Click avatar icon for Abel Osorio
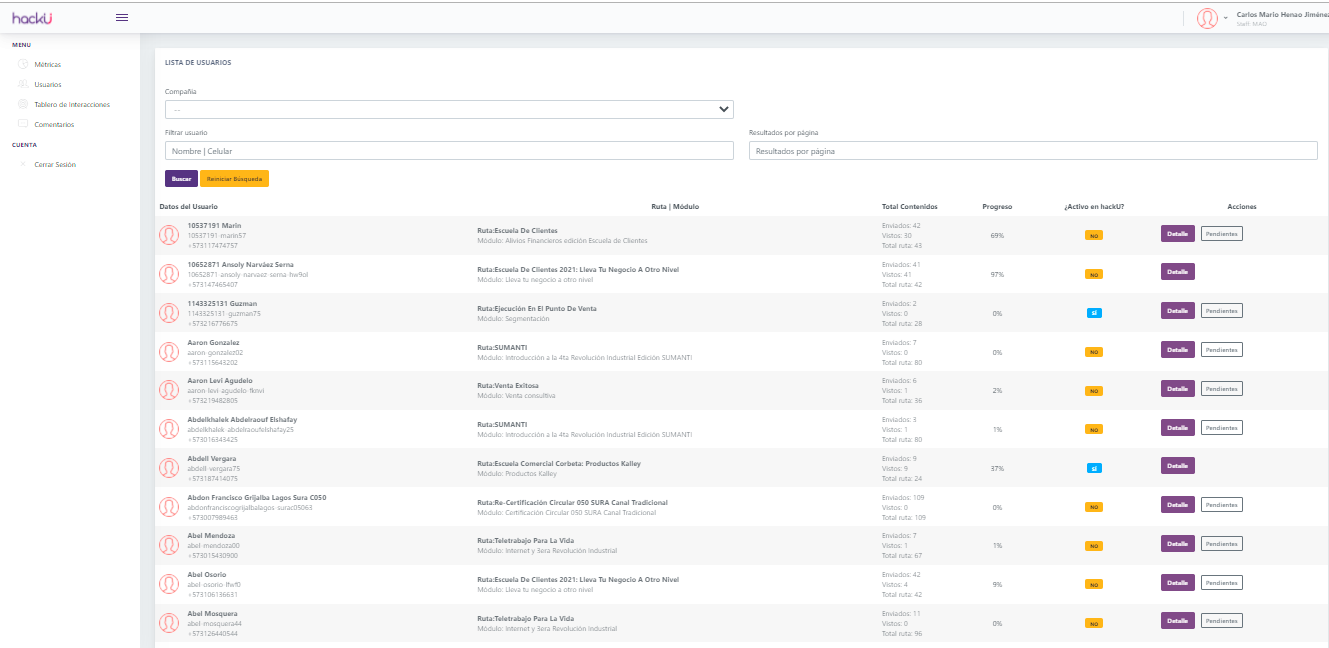This screenshot has width=1329, height=648. pos(169,584)
